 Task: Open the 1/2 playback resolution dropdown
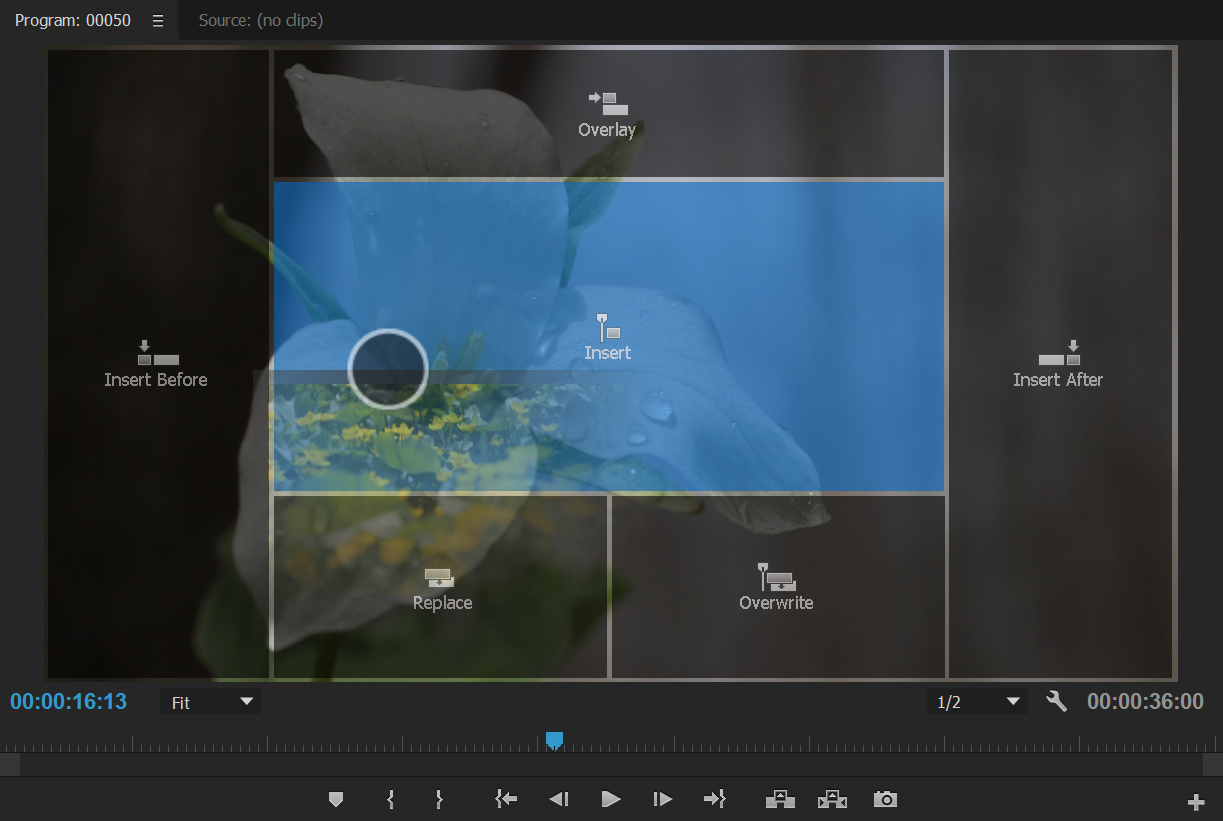976,701
